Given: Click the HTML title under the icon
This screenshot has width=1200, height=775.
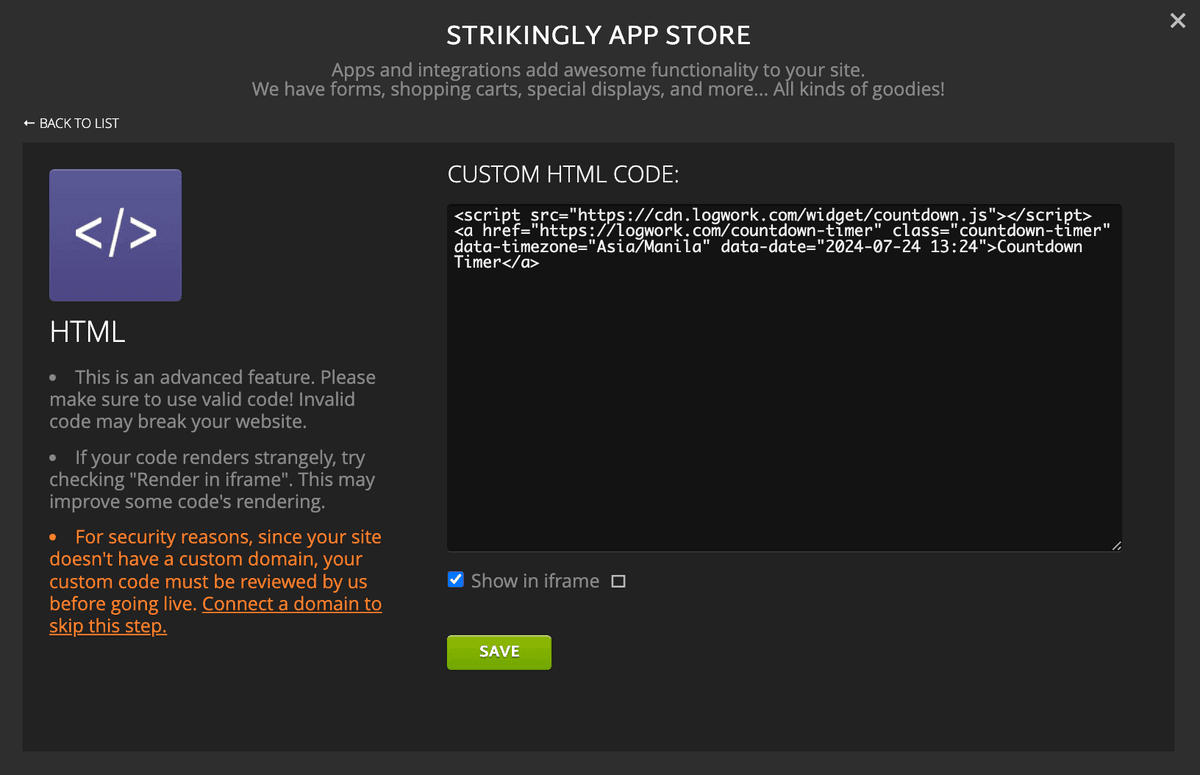Looking at the screenshot, I should point(87,332).
